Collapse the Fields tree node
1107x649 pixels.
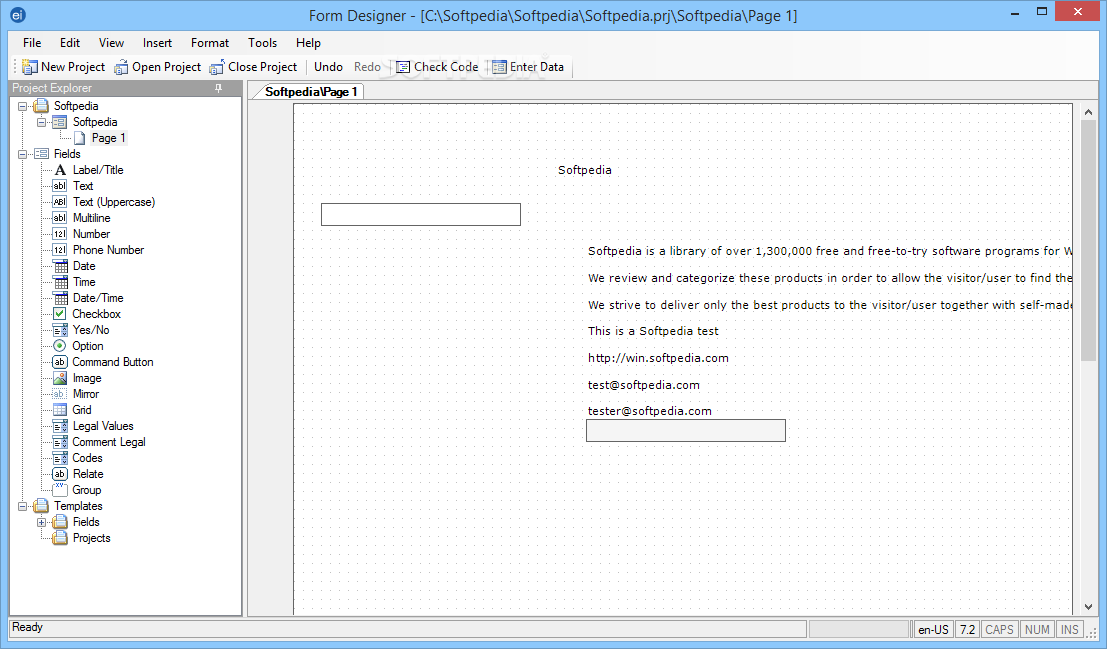23,154
